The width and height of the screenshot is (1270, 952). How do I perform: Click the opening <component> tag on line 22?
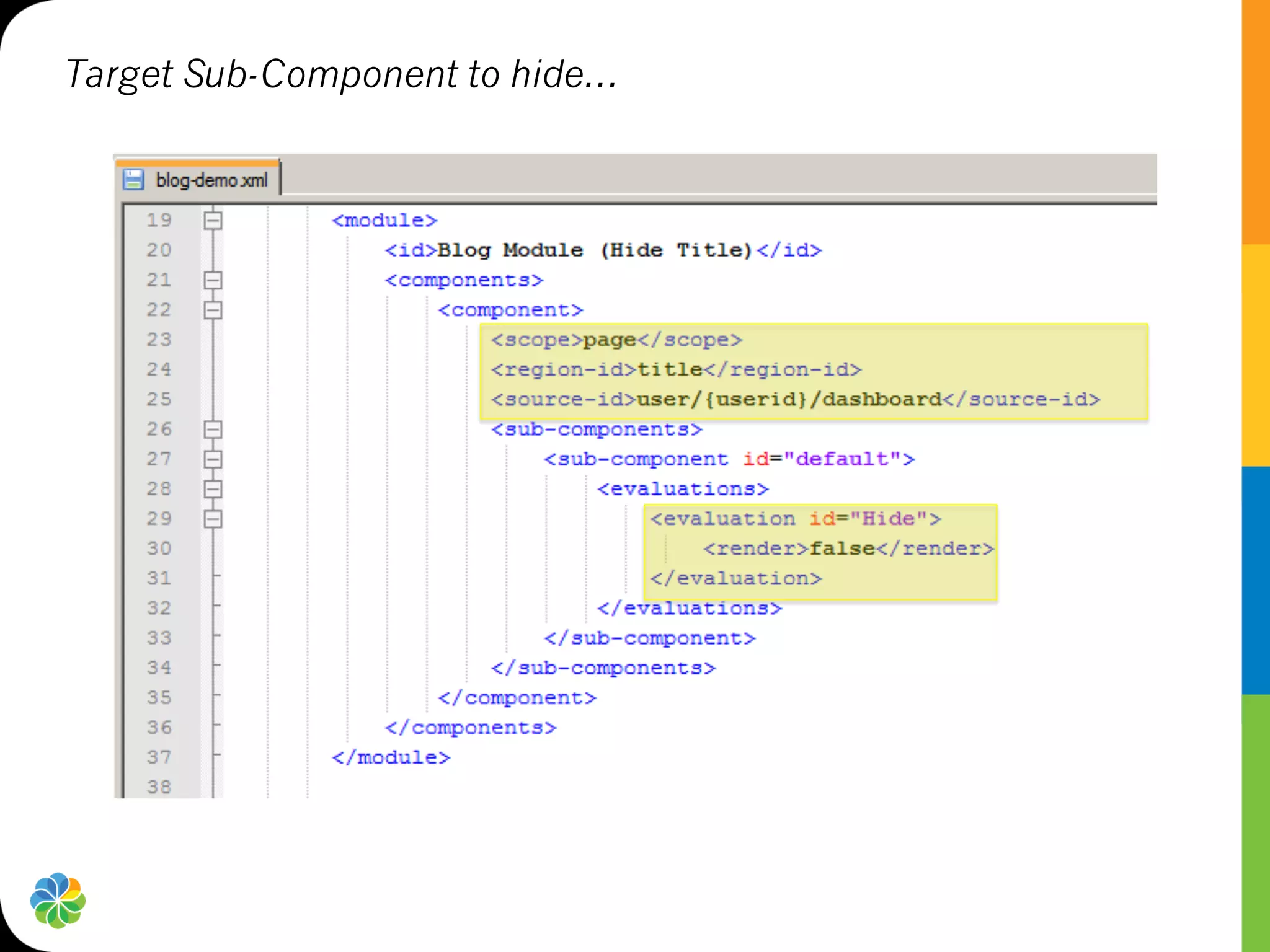(510, 311)
